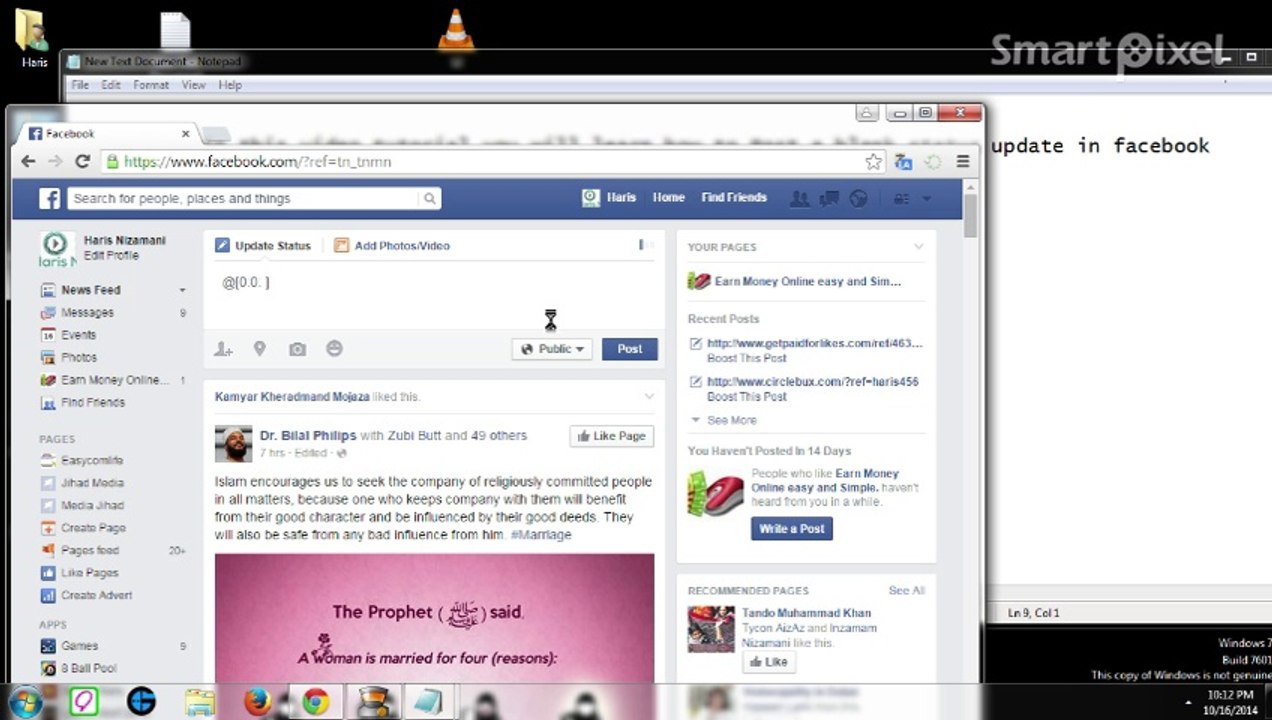Click See All in Recommended Pages
This screenshot has height=720, width=1272.
click(906, 591)
